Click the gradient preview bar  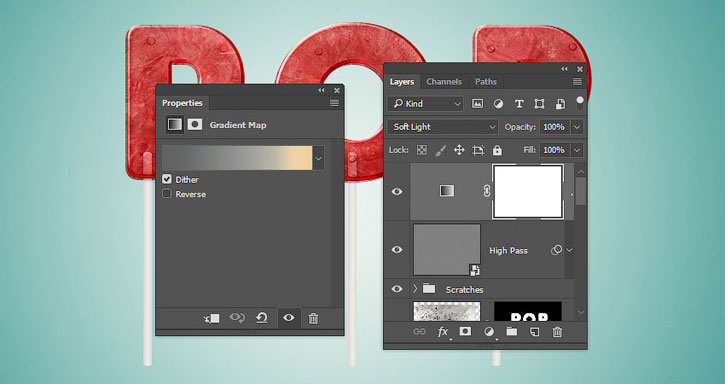tap(237, 158)
